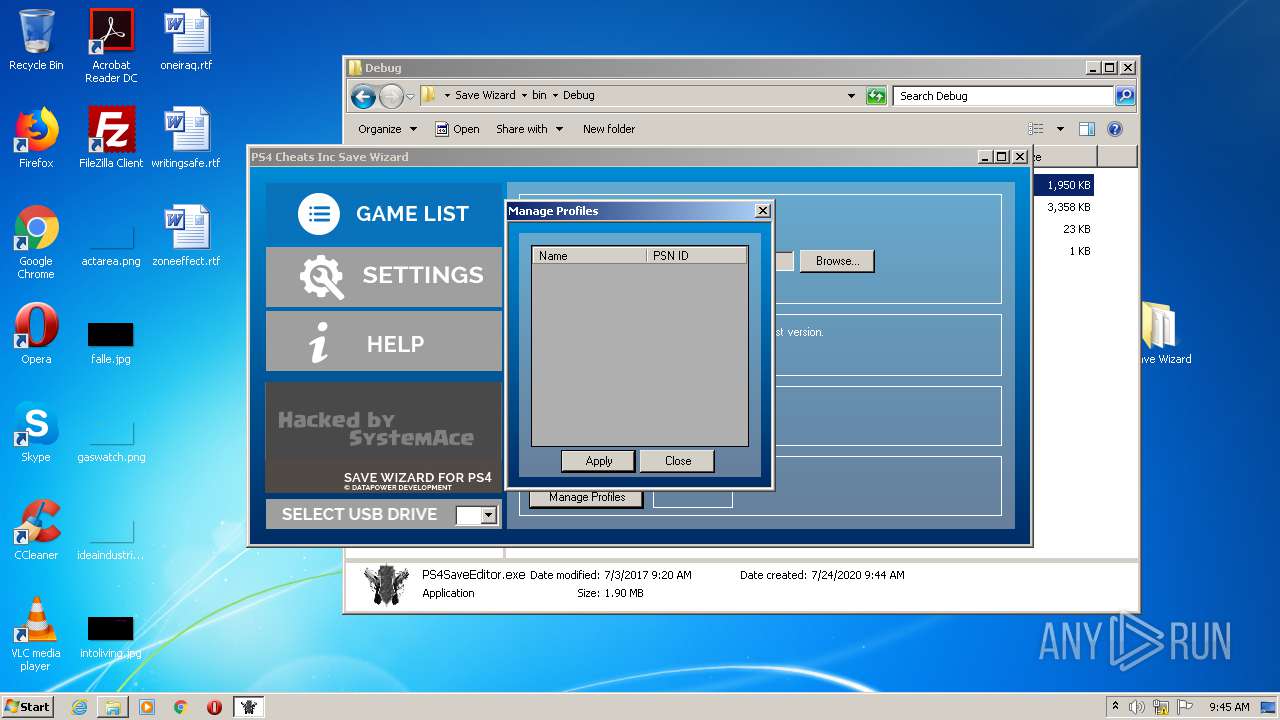Expand the view options dropdown arrow
This screenshot has width=1280, height=720.
pos(1060,129)
